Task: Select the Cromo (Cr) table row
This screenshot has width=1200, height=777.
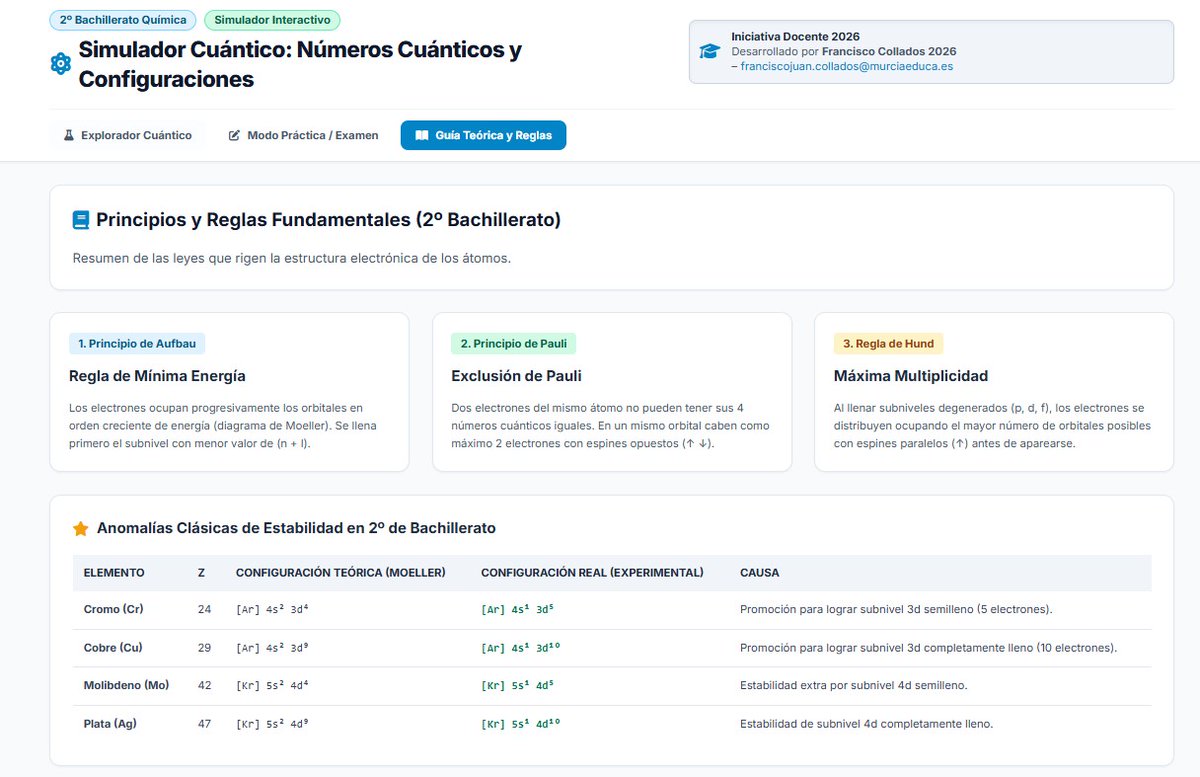Action: [612, 609]
